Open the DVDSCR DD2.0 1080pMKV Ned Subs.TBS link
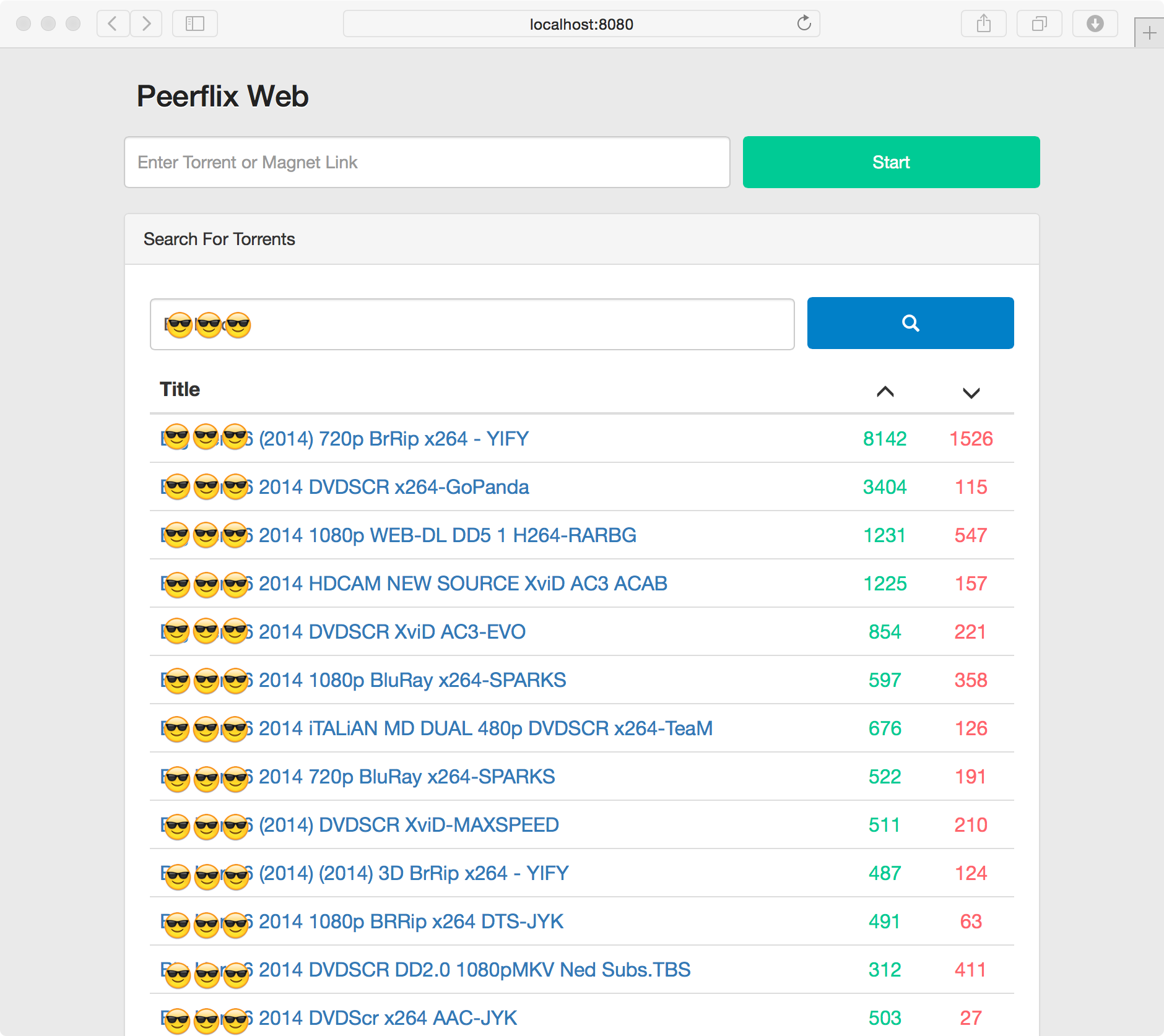The height and width of the screenshot is (1036, 1164). click(425, 970)
